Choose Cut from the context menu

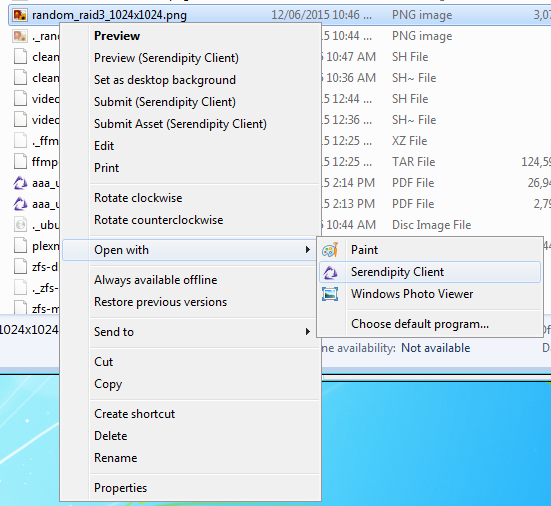click(x=103, y=362)
